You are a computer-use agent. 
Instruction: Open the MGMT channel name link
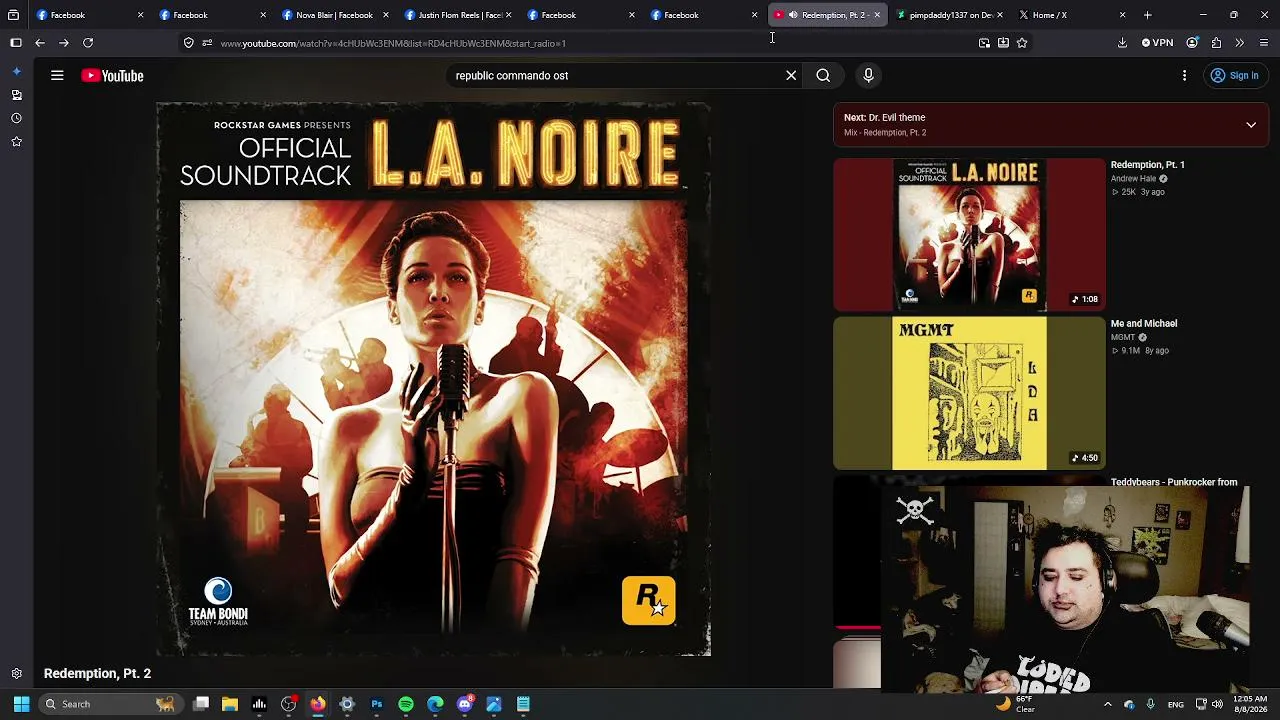pyautogui.click(x=1123, y=338)
